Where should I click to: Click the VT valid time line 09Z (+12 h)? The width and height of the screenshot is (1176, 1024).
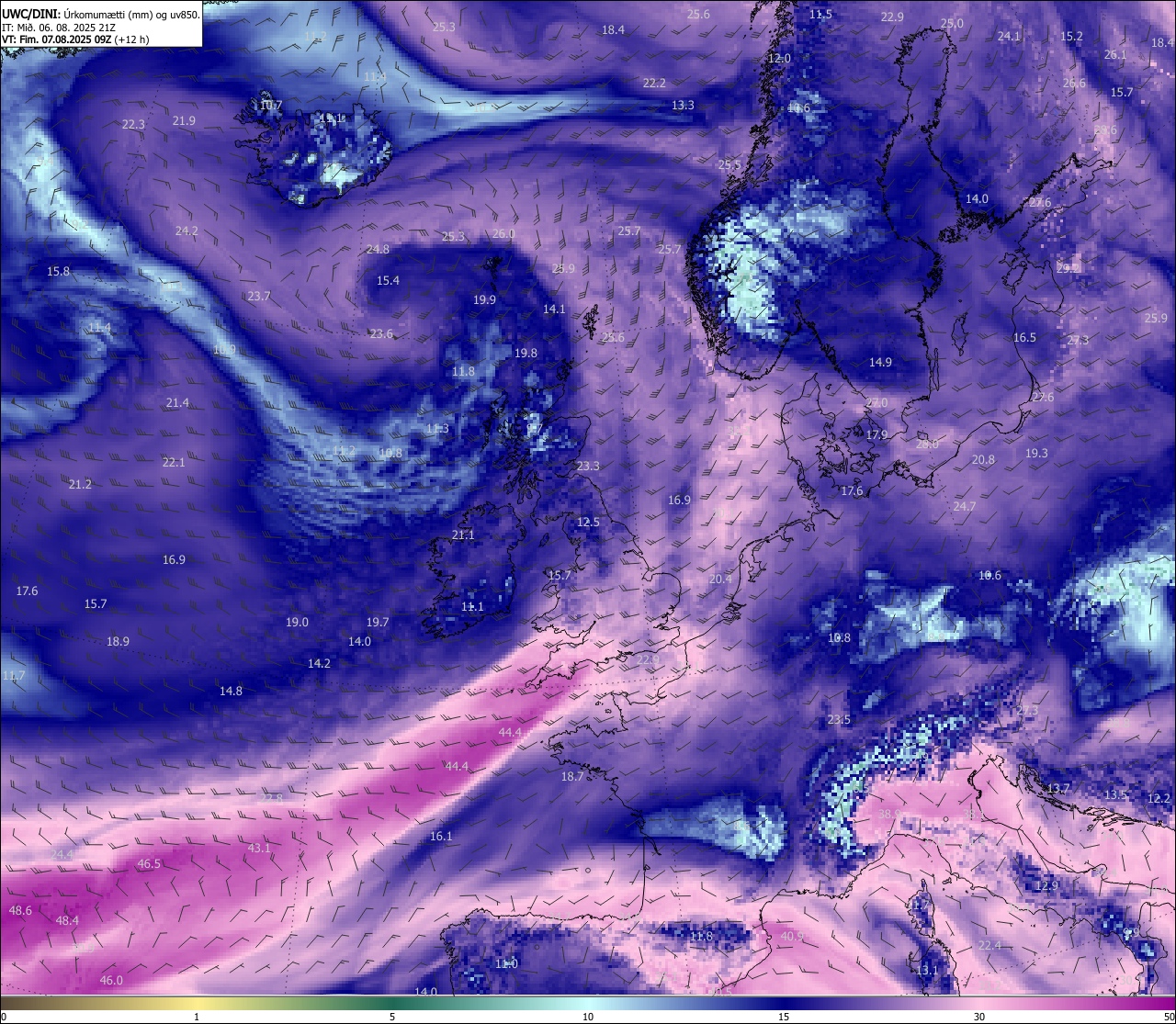[77, 39]
